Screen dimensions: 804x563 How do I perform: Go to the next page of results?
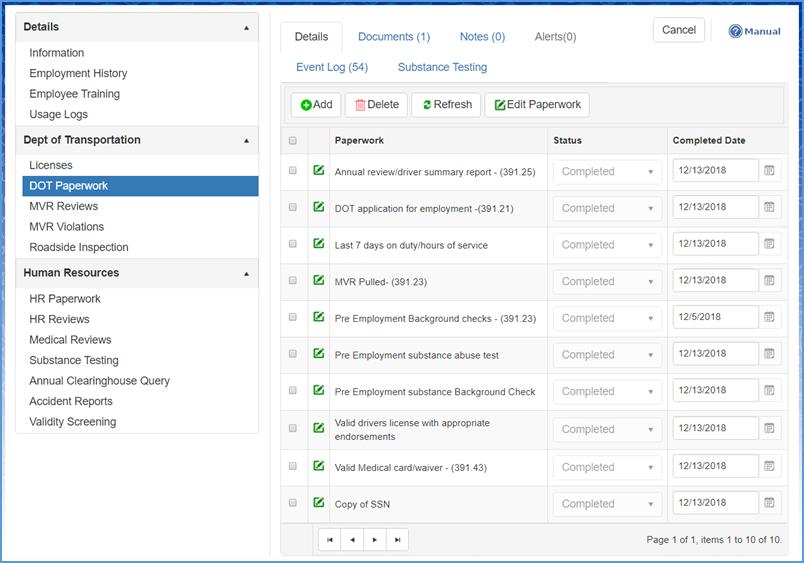pyautogui.click(x=375, y=540)
